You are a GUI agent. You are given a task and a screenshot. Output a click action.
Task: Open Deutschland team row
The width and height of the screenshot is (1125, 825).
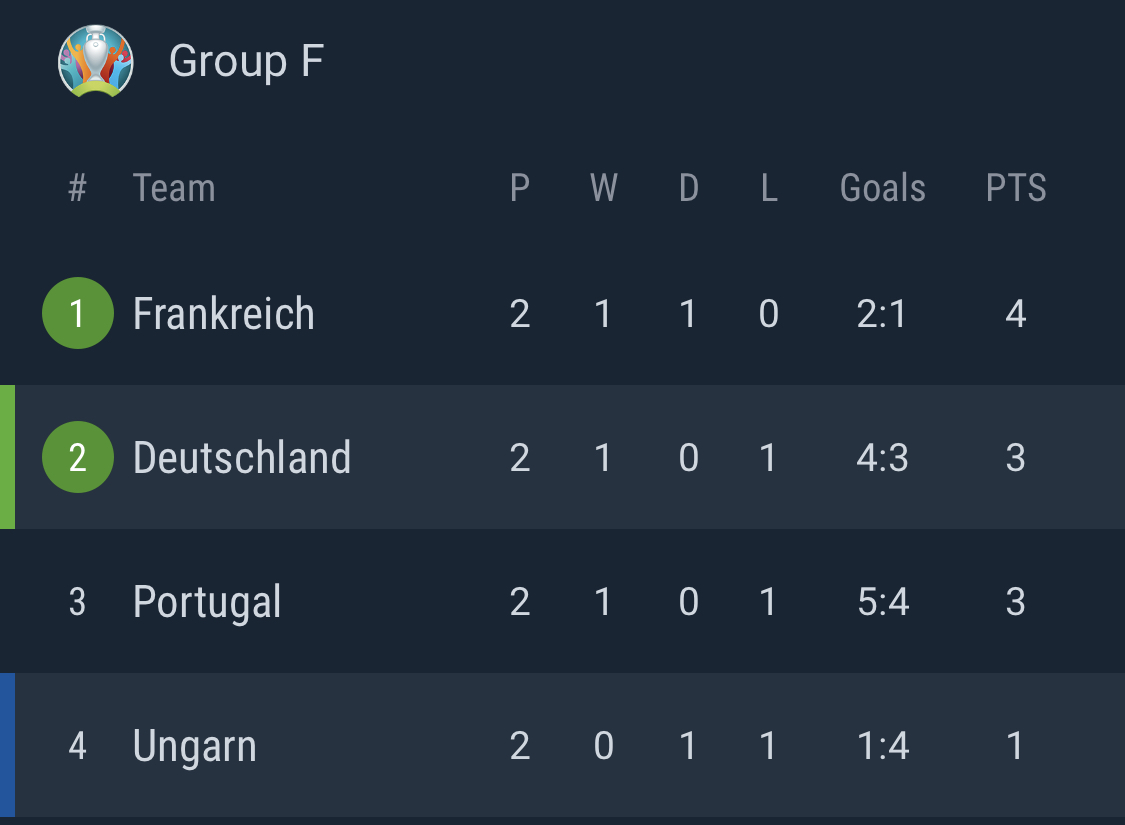click(x=562, y=457)
